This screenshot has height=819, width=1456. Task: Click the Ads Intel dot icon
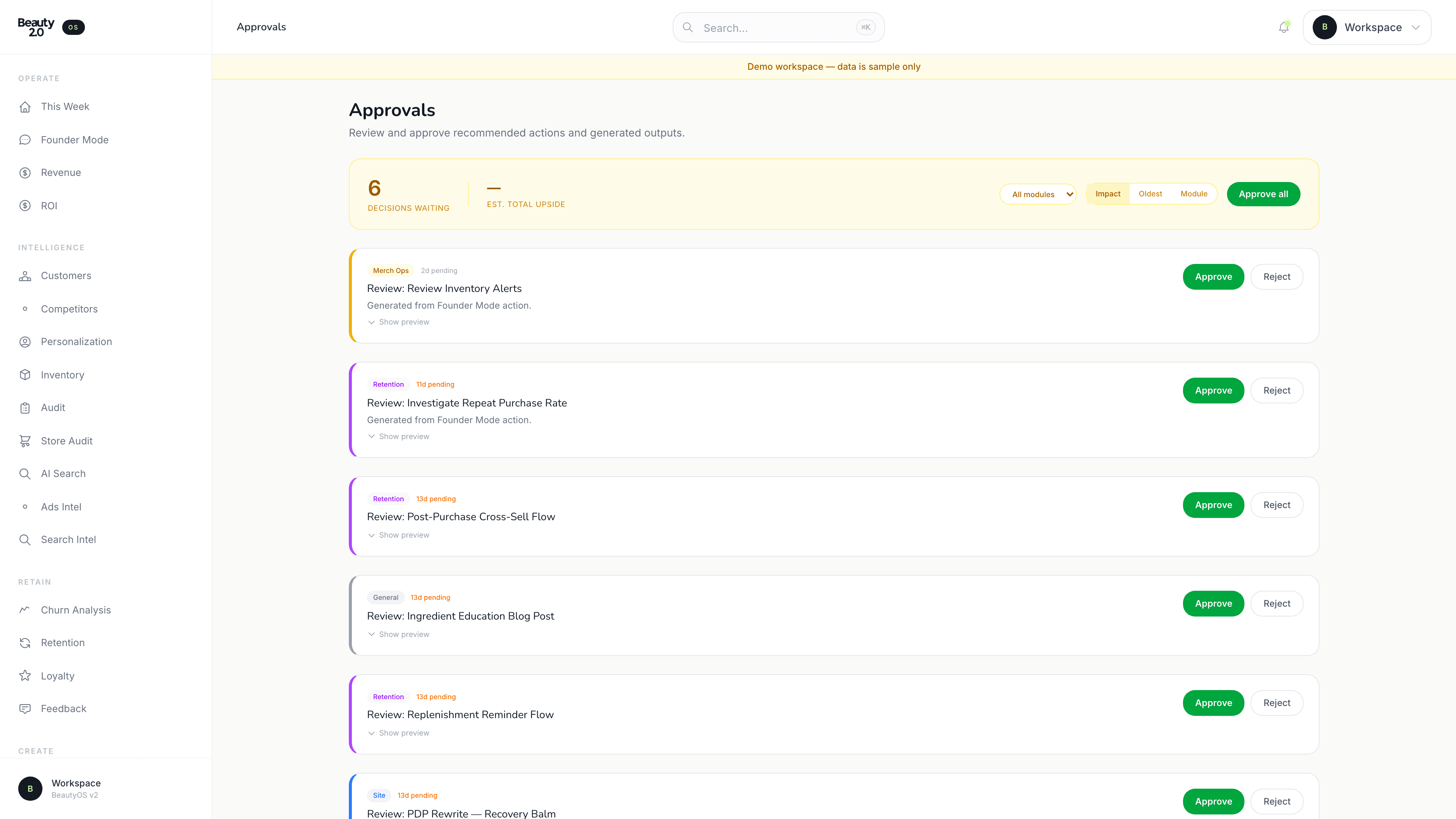click(25, 507)
